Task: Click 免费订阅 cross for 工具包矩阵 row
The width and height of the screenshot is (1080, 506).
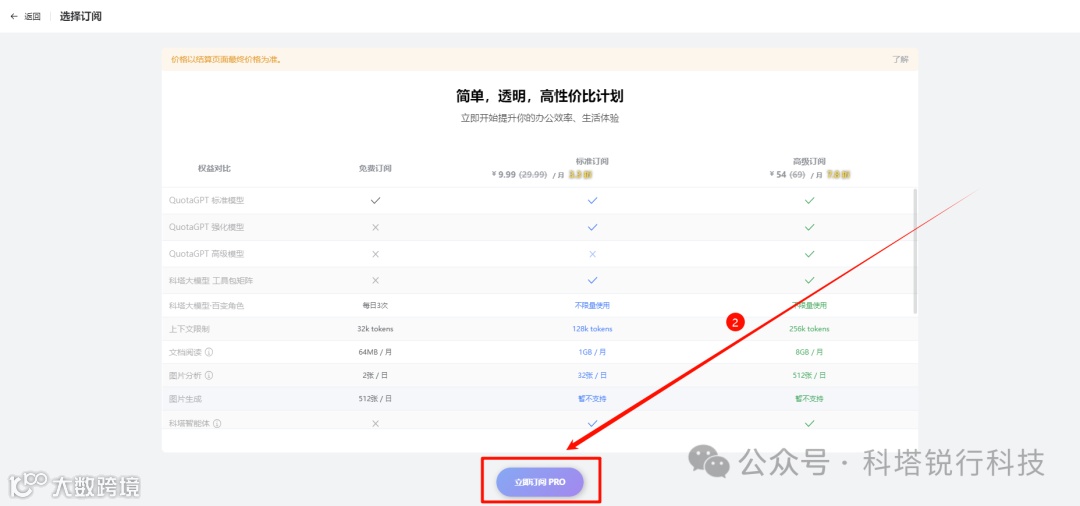Action: click(x=375, y=280)
